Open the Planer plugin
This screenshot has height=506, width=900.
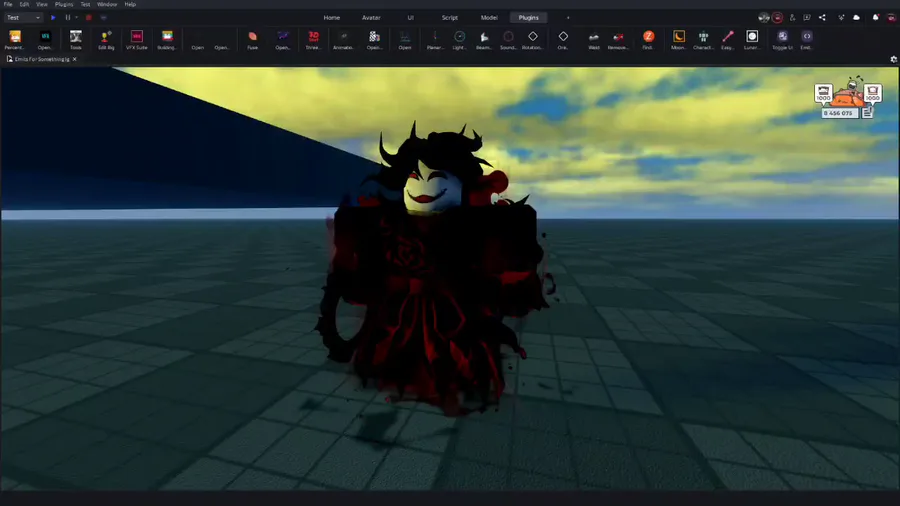click(435, 39)
